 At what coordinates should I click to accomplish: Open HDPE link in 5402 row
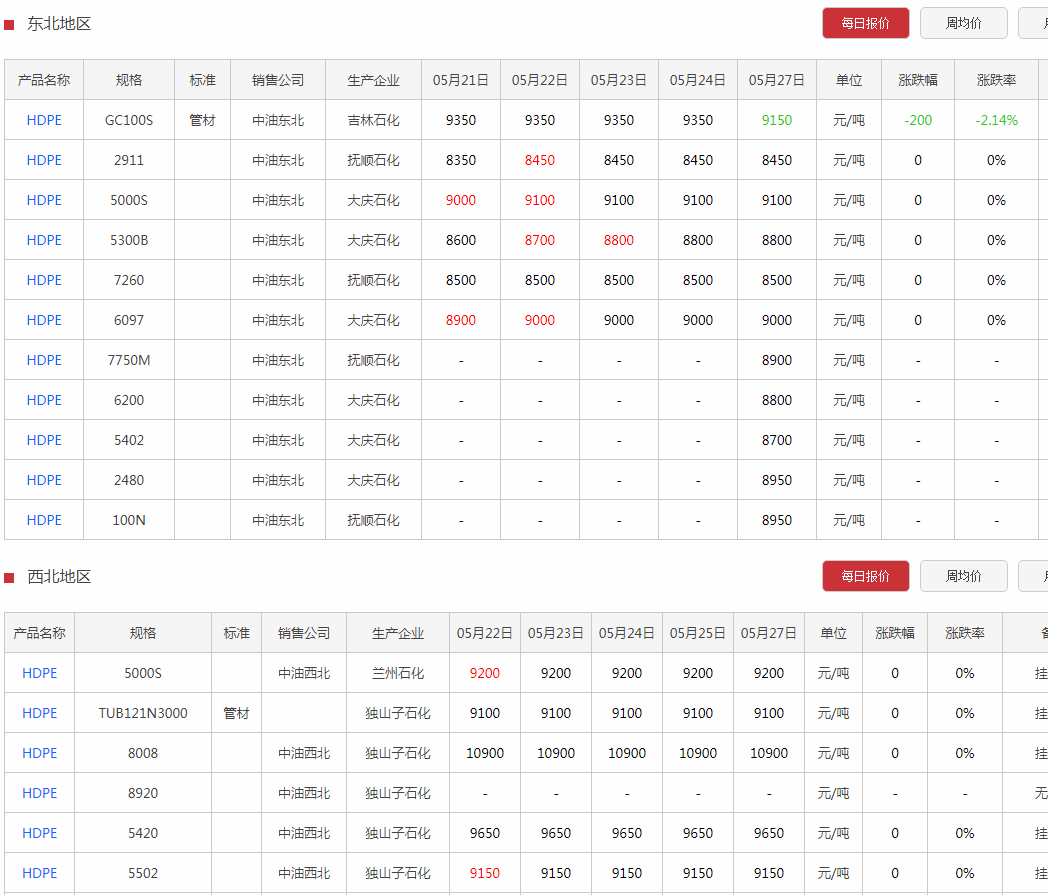tap(44, 440)
